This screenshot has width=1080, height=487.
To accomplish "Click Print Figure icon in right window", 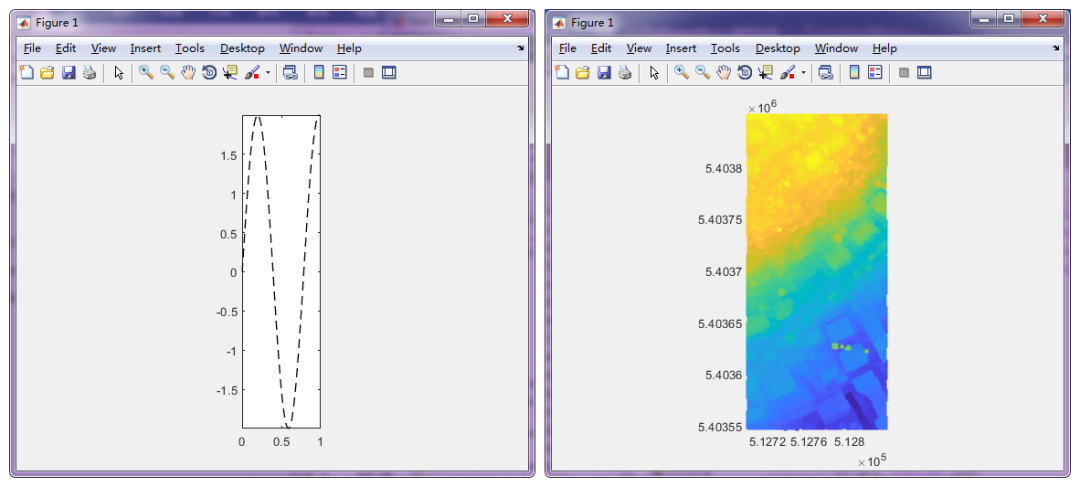I will click(624, 72).
